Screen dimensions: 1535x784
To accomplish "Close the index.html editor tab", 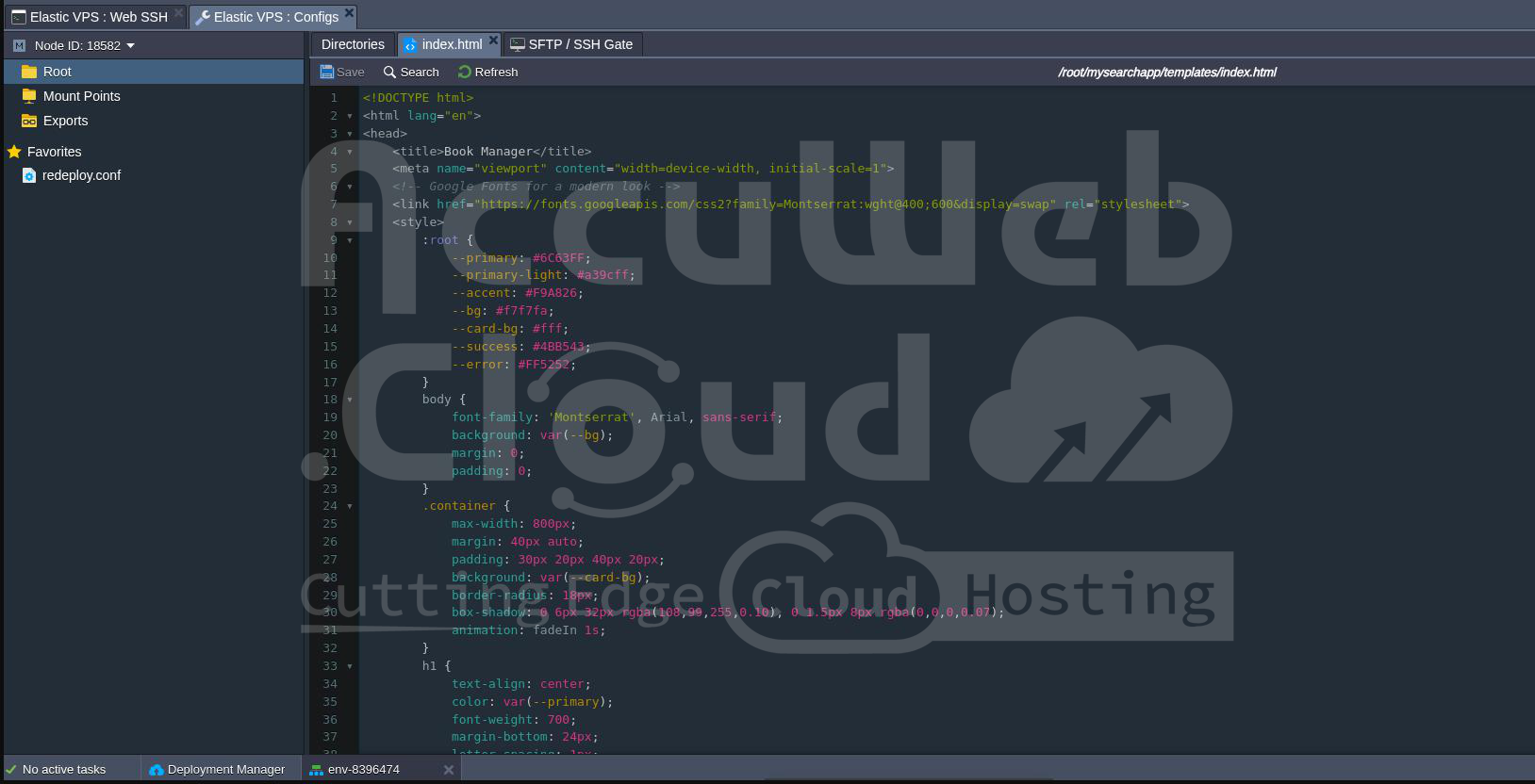I will (x=493, y=41).
